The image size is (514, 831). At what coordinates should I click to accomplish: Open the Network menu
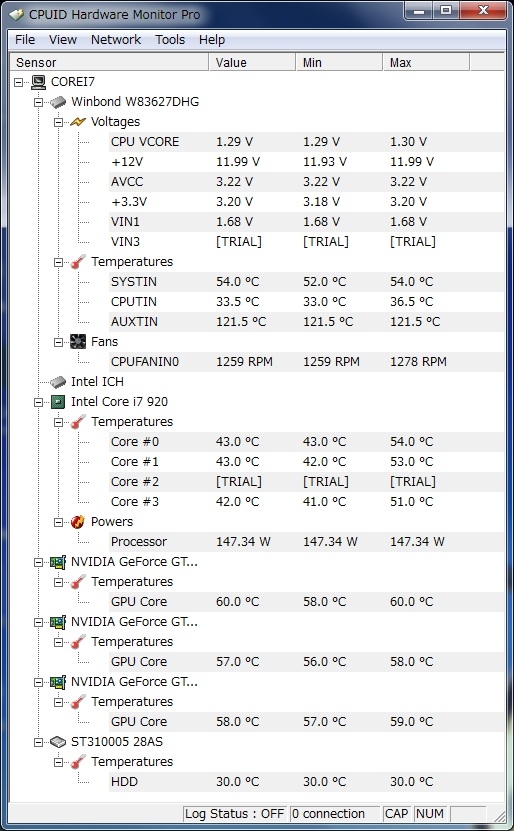point(116,40)
